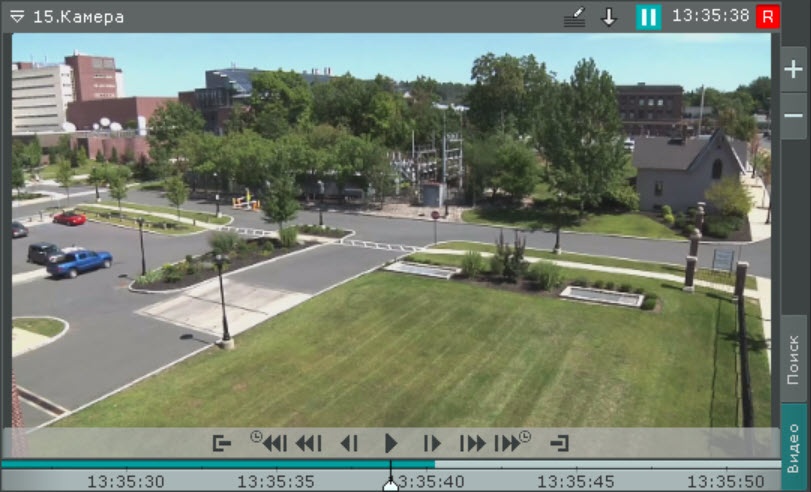
Task: Click the export download arrow icon
Action: click(x=608, y=17)
